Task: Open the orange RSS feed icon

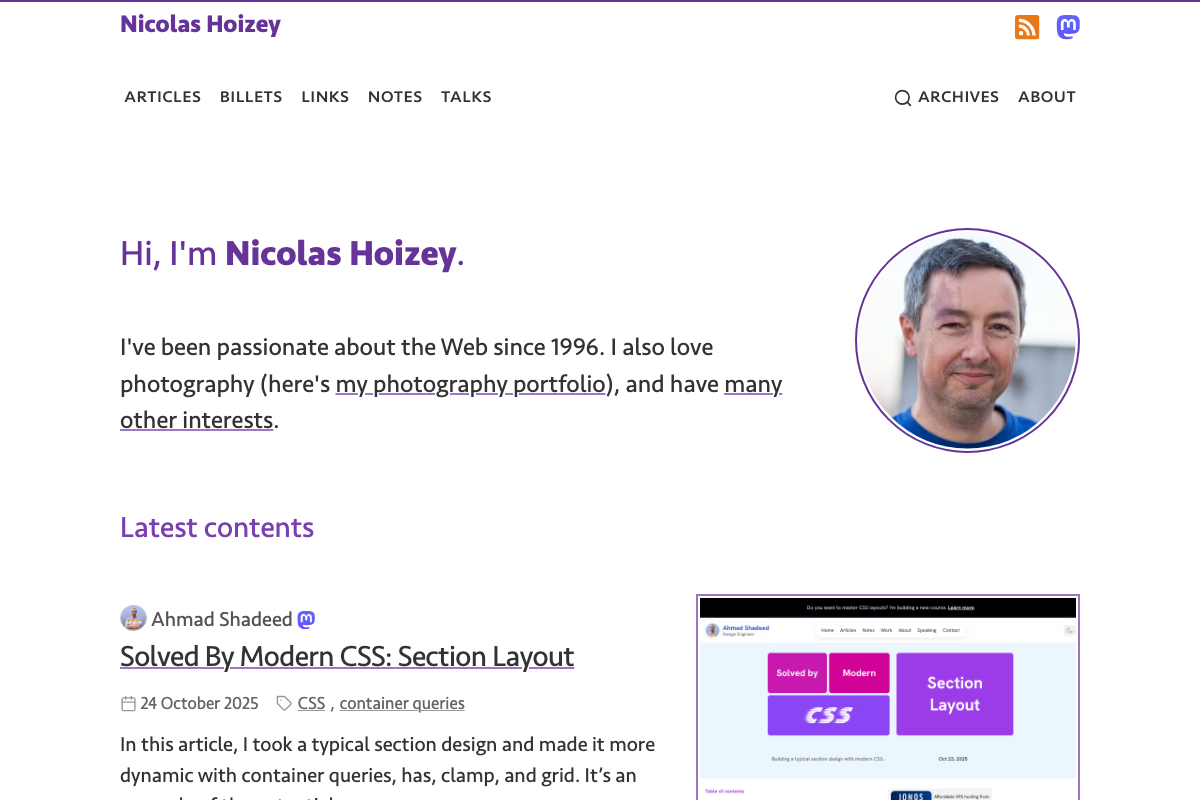Action: (1027, 27)
